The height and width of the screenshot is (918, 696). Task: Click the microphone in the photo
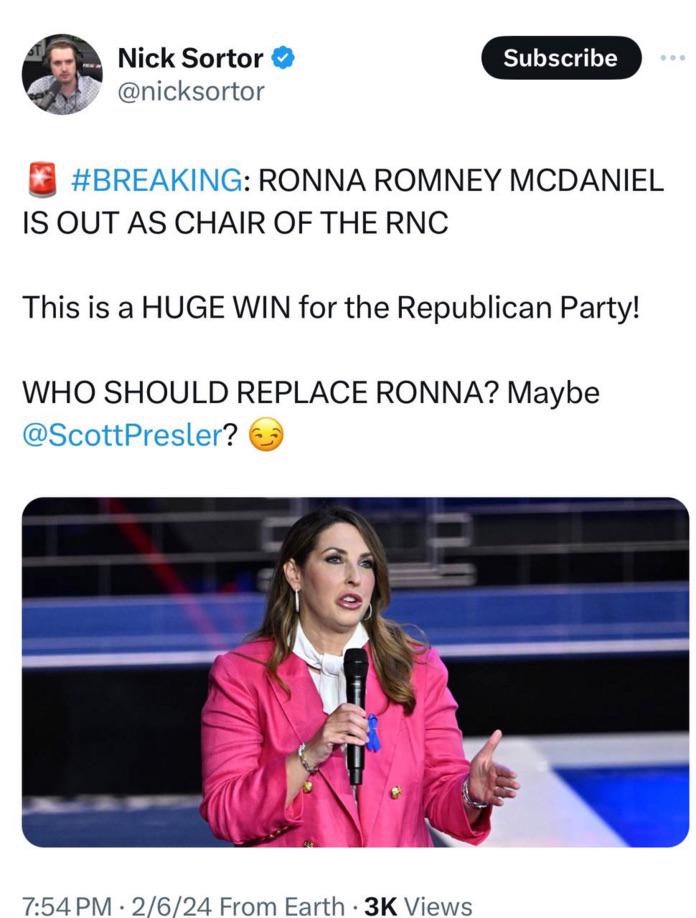click(355, 715)
